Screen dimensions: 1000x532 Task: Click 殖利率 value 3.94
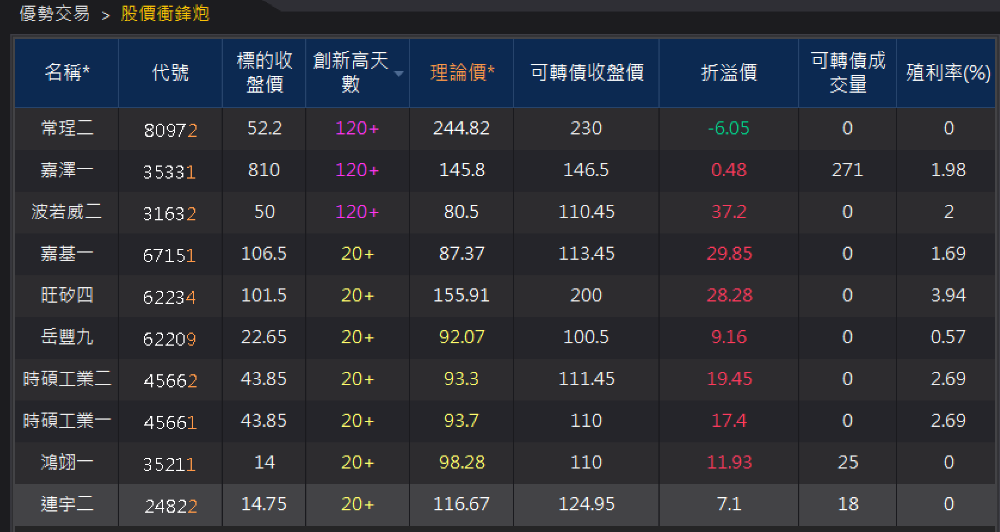pos(948,295)
